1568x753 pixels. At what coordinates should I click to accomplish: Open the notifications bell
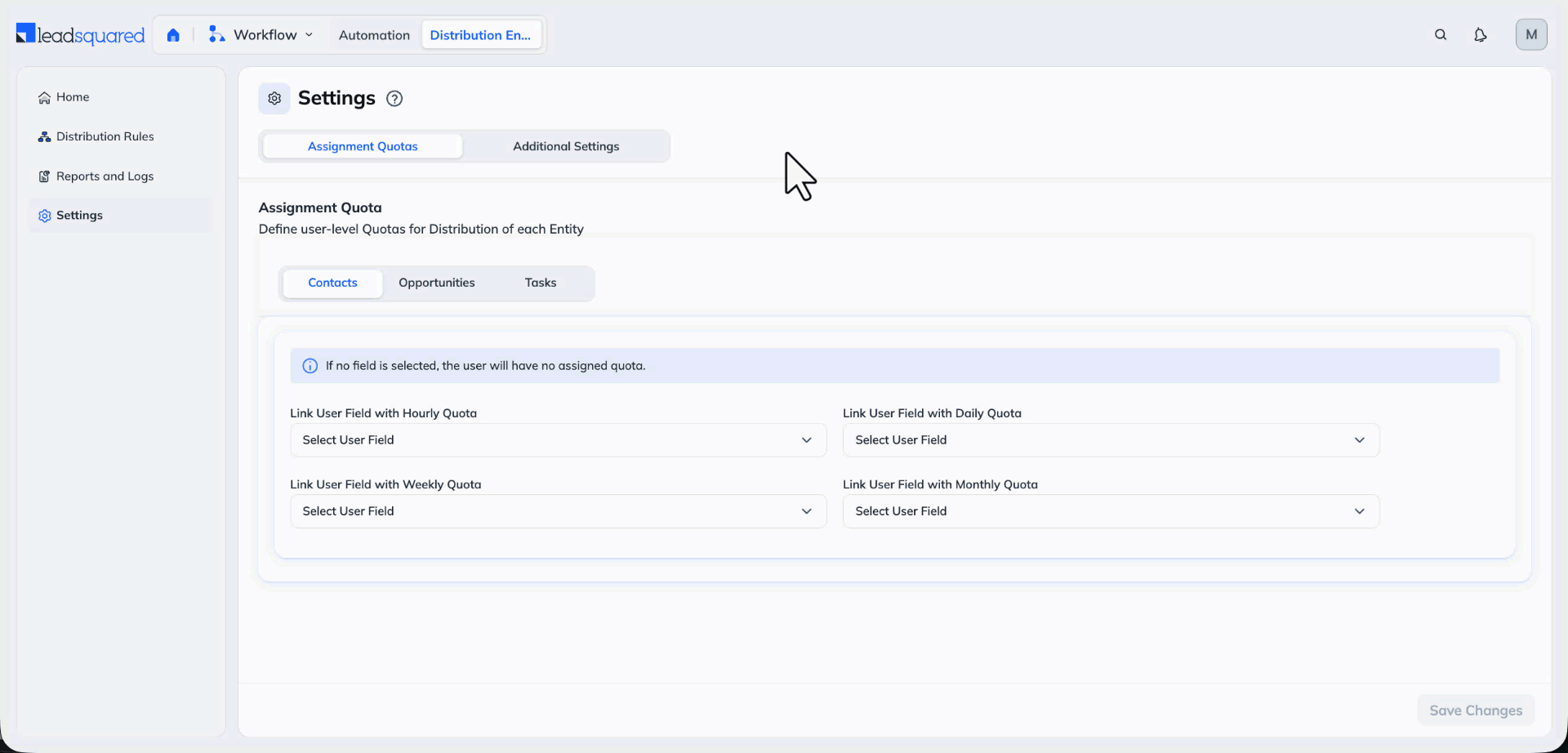tap(1480, 35)
